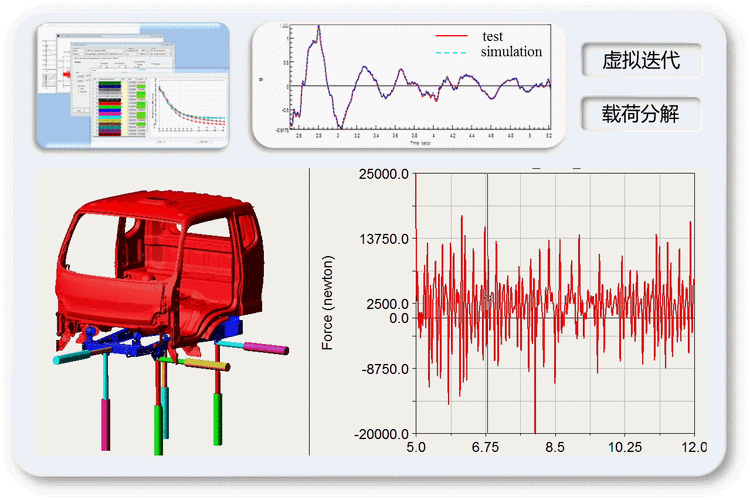Screen dimensions: 750x500
Task: Select the yellow horizontal actuator bar
Action: coord(207,366)
